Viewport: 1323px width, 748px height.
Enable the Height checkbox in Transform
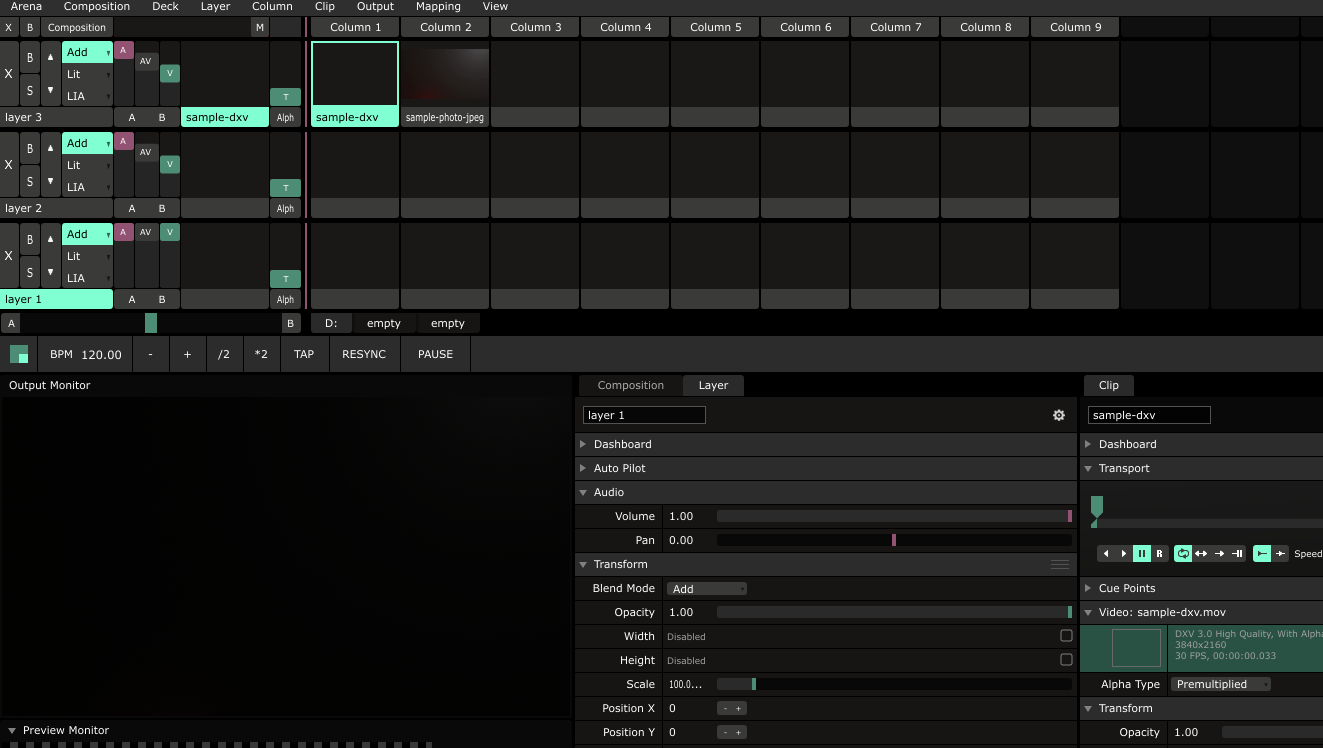(x=1066, y=660)
